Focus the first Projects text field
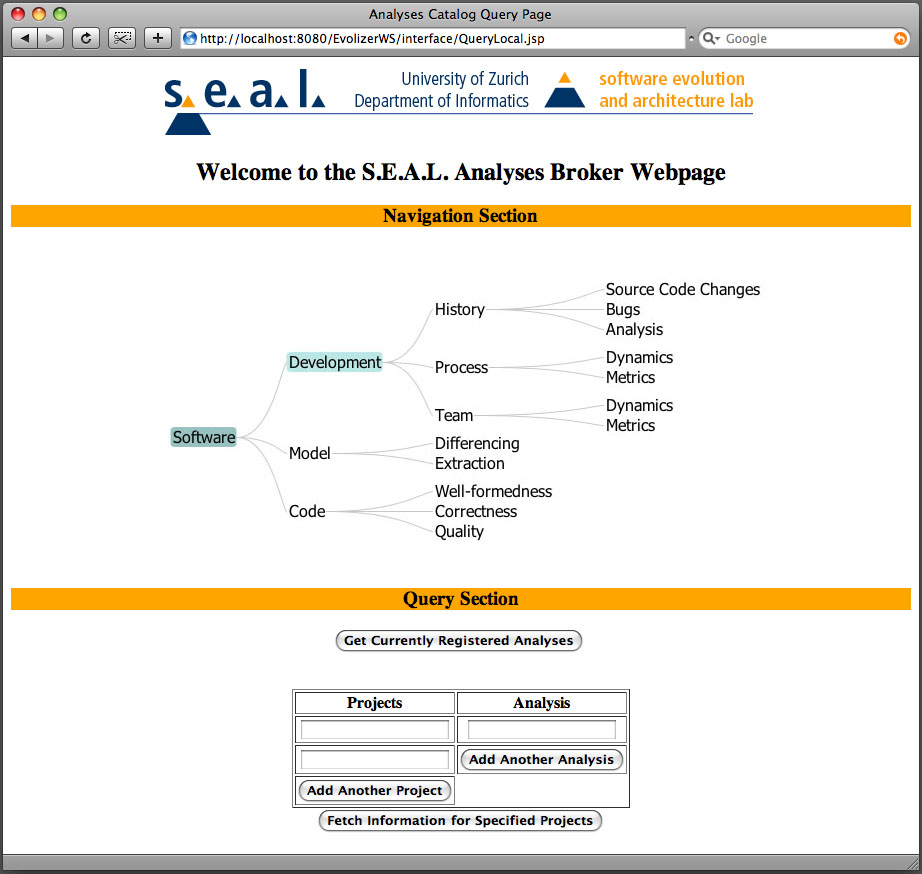Viewport: 922px width, 874px height. pos(375,730)
